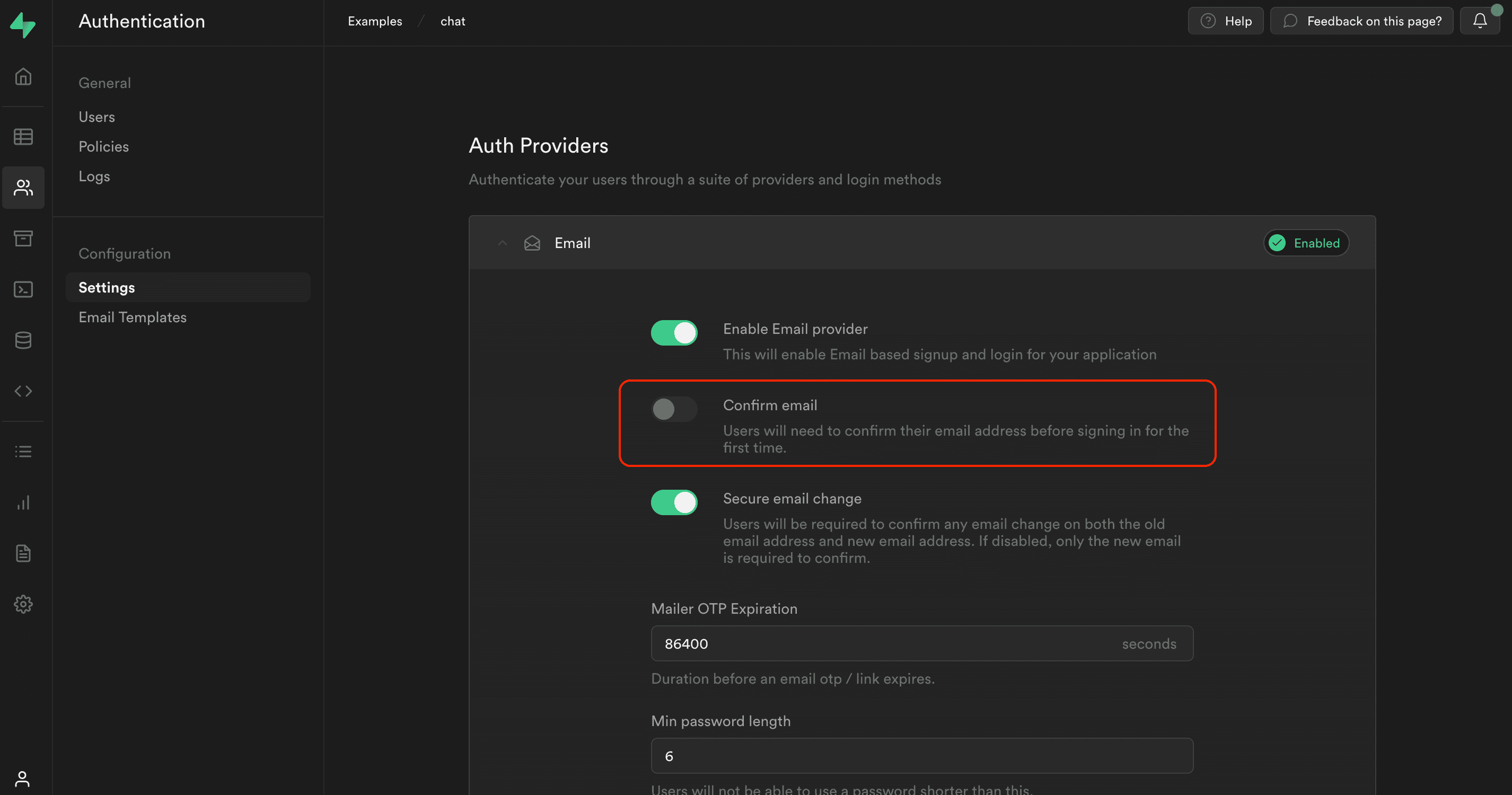Screen dimensions: 1512x795
Task: Open the Database section icon
Action: (x=23, y=340)
